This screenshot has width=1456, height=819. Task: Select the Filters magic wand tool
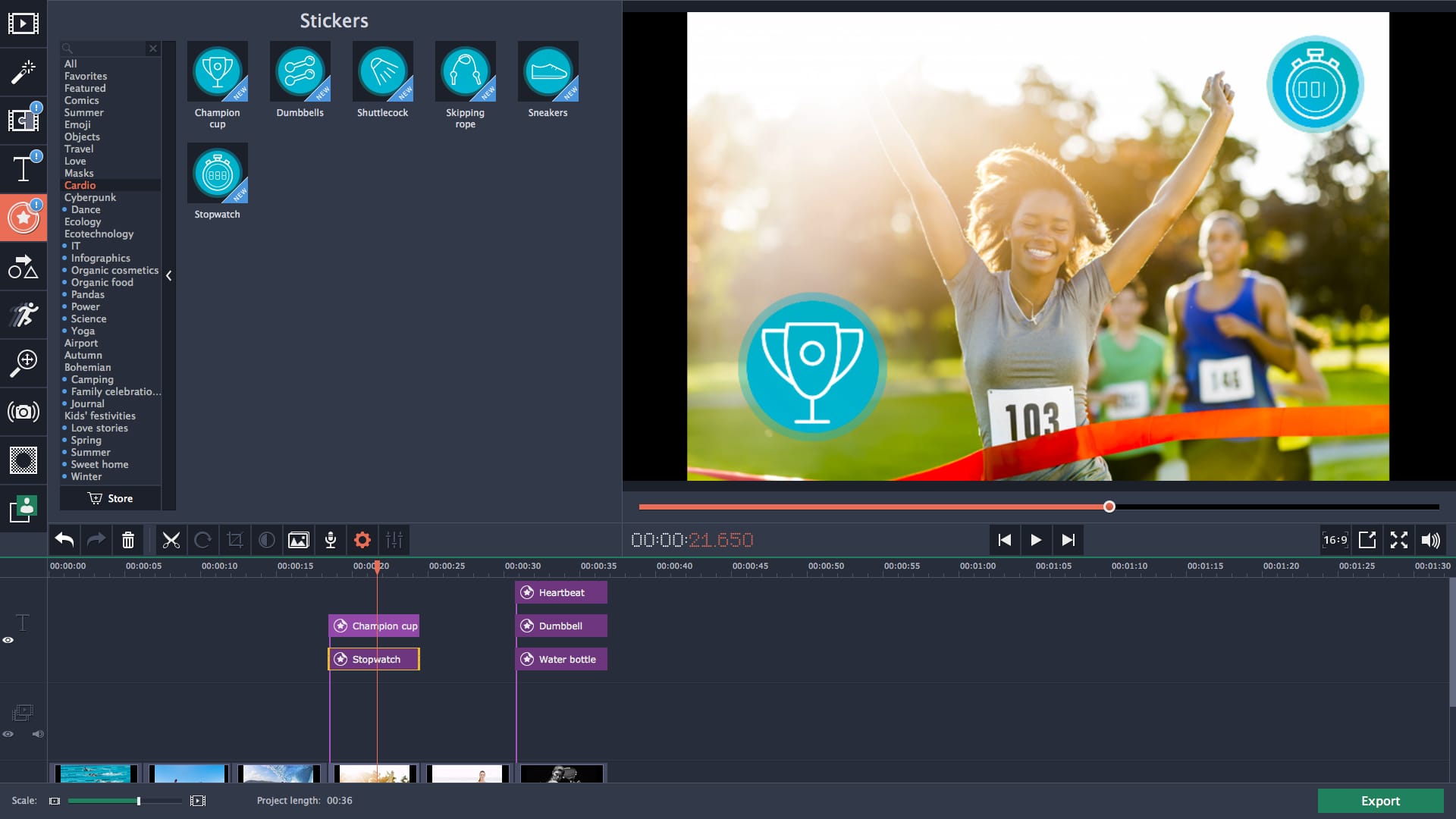tap(24, 72)
